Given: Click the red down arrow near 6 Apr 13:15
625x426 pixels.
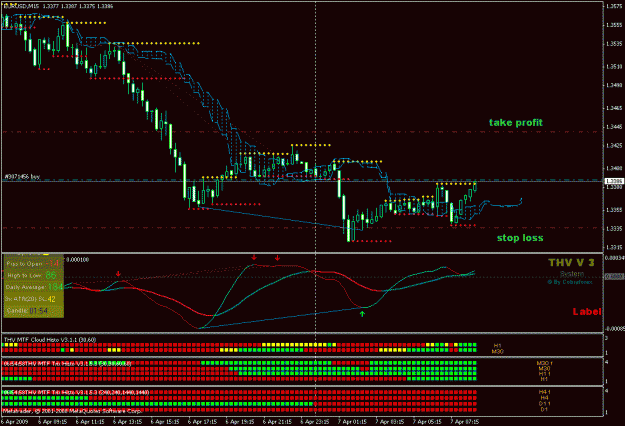Looking at the screenshot, I should (x=118, y=274).
